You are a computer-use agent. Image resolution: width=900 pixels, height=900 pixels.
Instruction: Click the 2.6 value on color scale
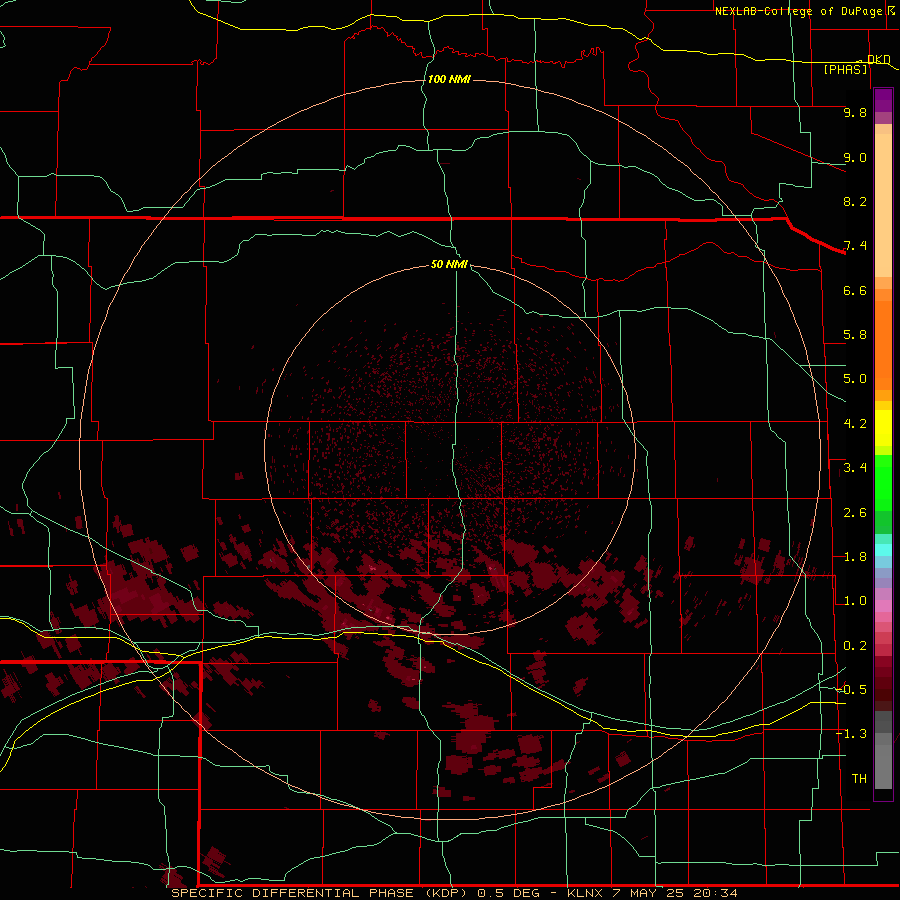(x=855, y=513)
